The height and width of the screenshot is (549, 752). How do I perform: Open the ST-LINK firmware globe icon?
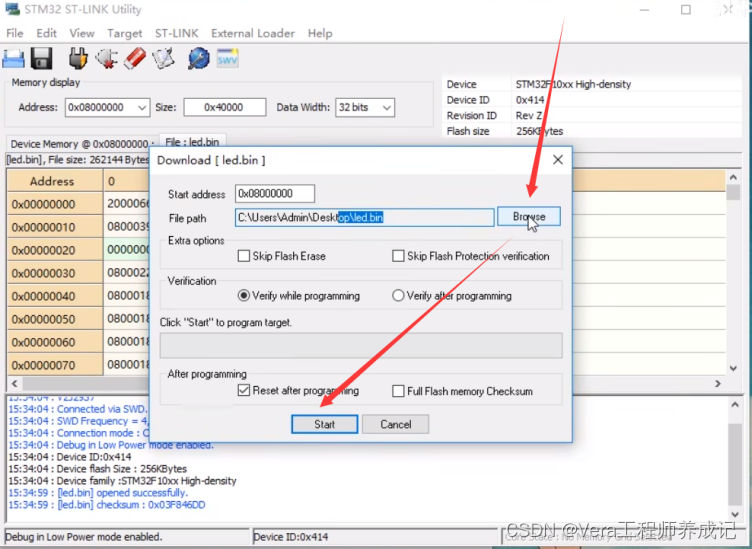tap(199, 58)
